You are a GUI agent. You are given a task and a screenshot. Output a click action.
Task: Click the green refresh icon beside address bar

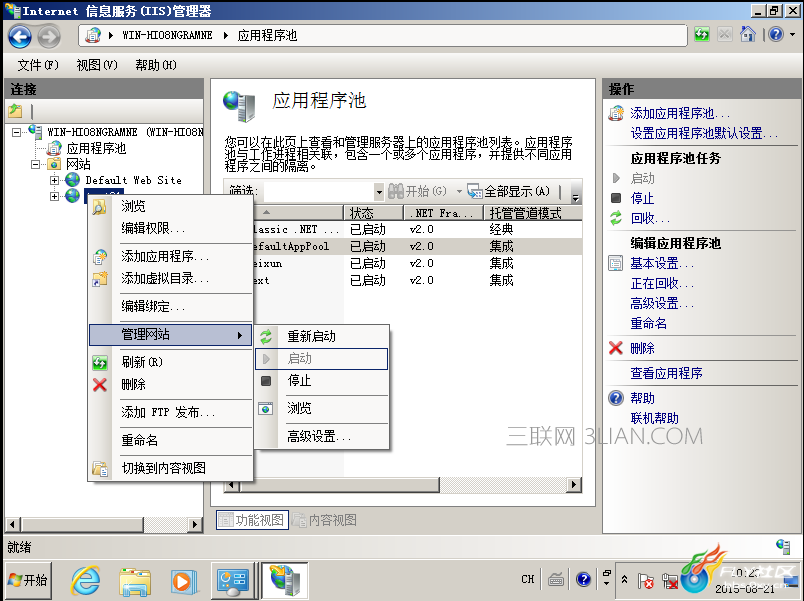tap(702, 35)
